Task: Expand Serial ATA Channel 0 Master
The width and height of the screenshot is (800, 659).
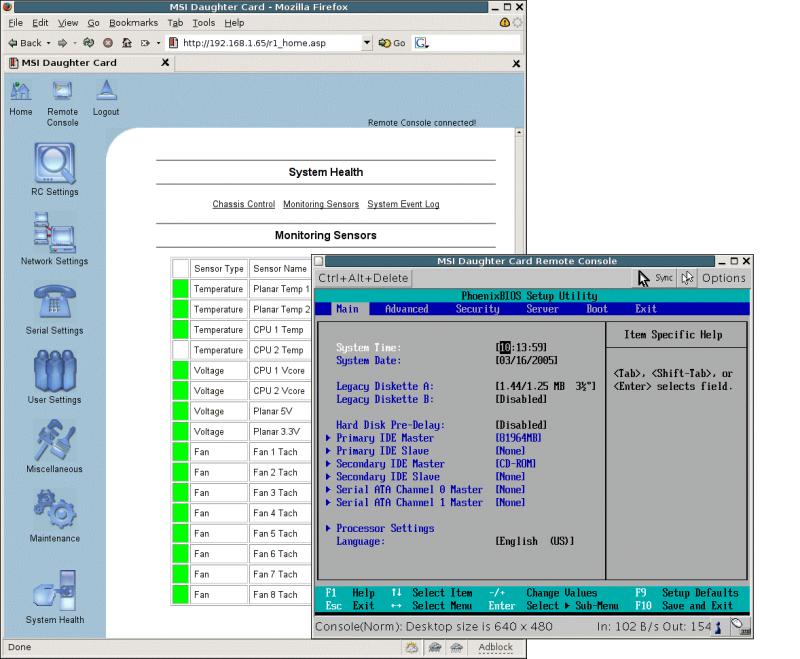Action: [329, 490]
